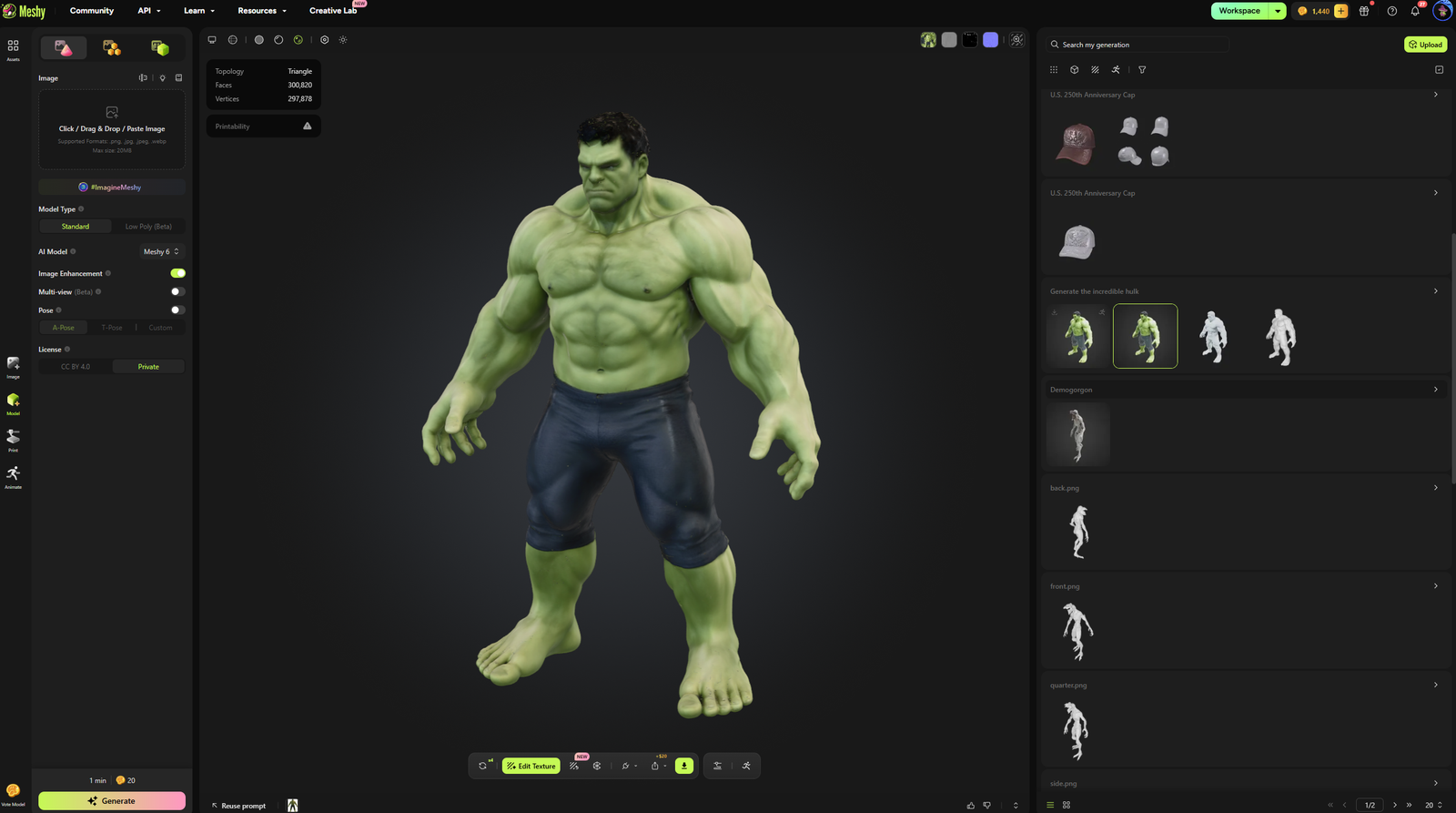Select the Demogorgon model thumbnail
The image size is (1456, 813).
[x=1078, y=434]
